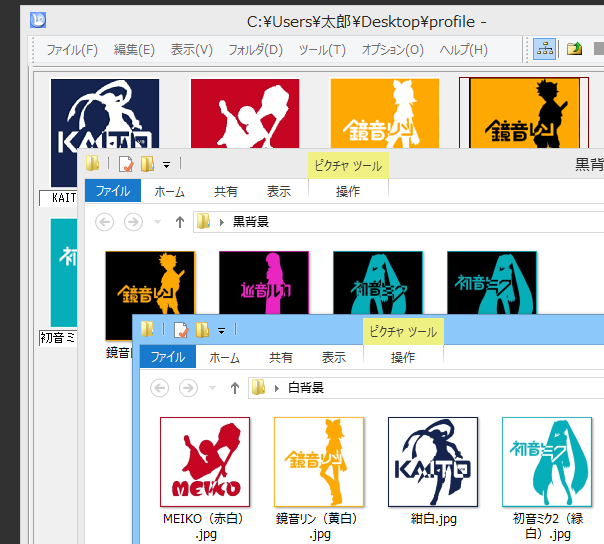Go up one level in the 黒背景 window

click(179, 221)
